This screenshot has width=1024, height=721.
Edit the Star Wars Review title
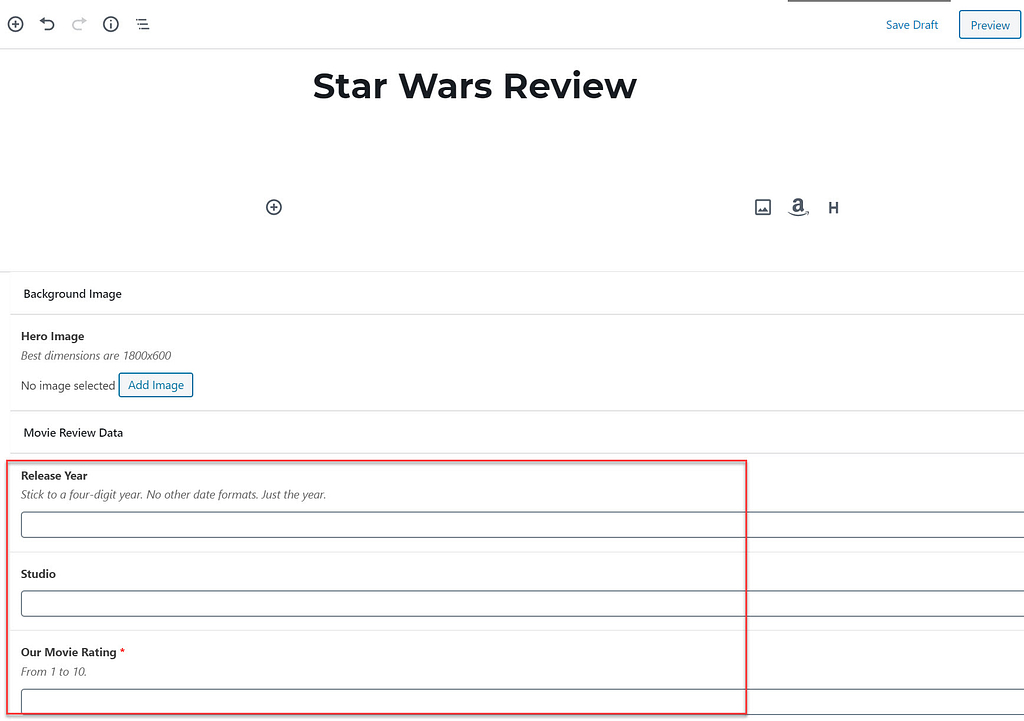(x=475, y=86)
